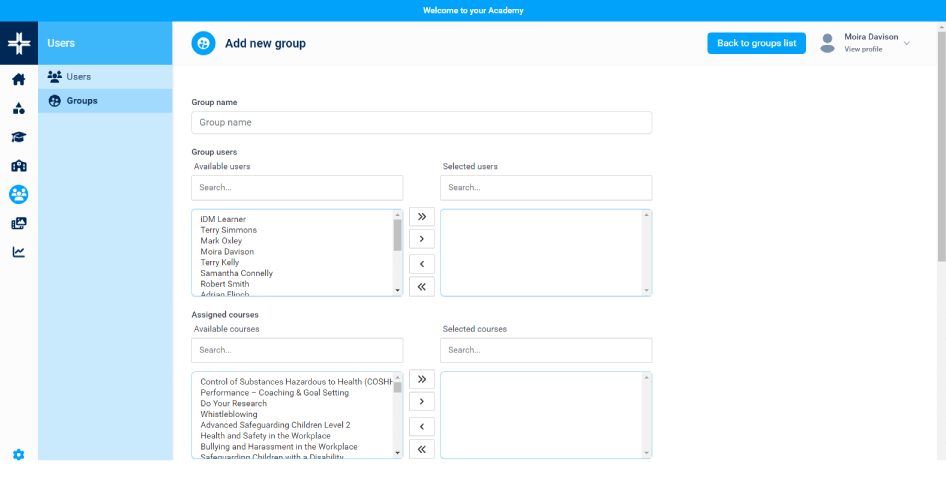The height and width of the screenshot is (480, 946).
Task: Click the academy logo icon
Action: point(18,44)
